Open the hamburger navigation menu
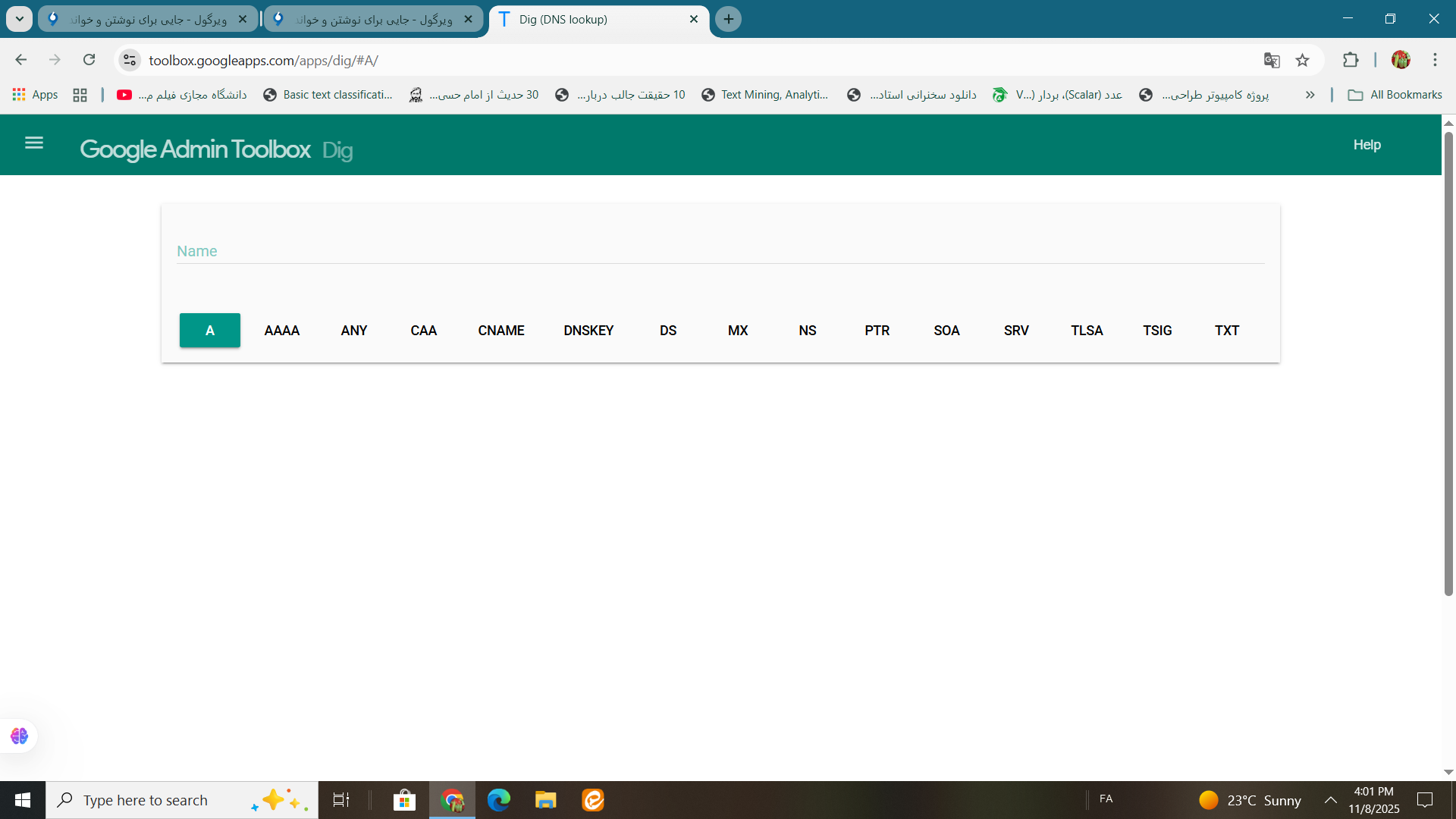 pyautogui.click(x=34, y=143)
